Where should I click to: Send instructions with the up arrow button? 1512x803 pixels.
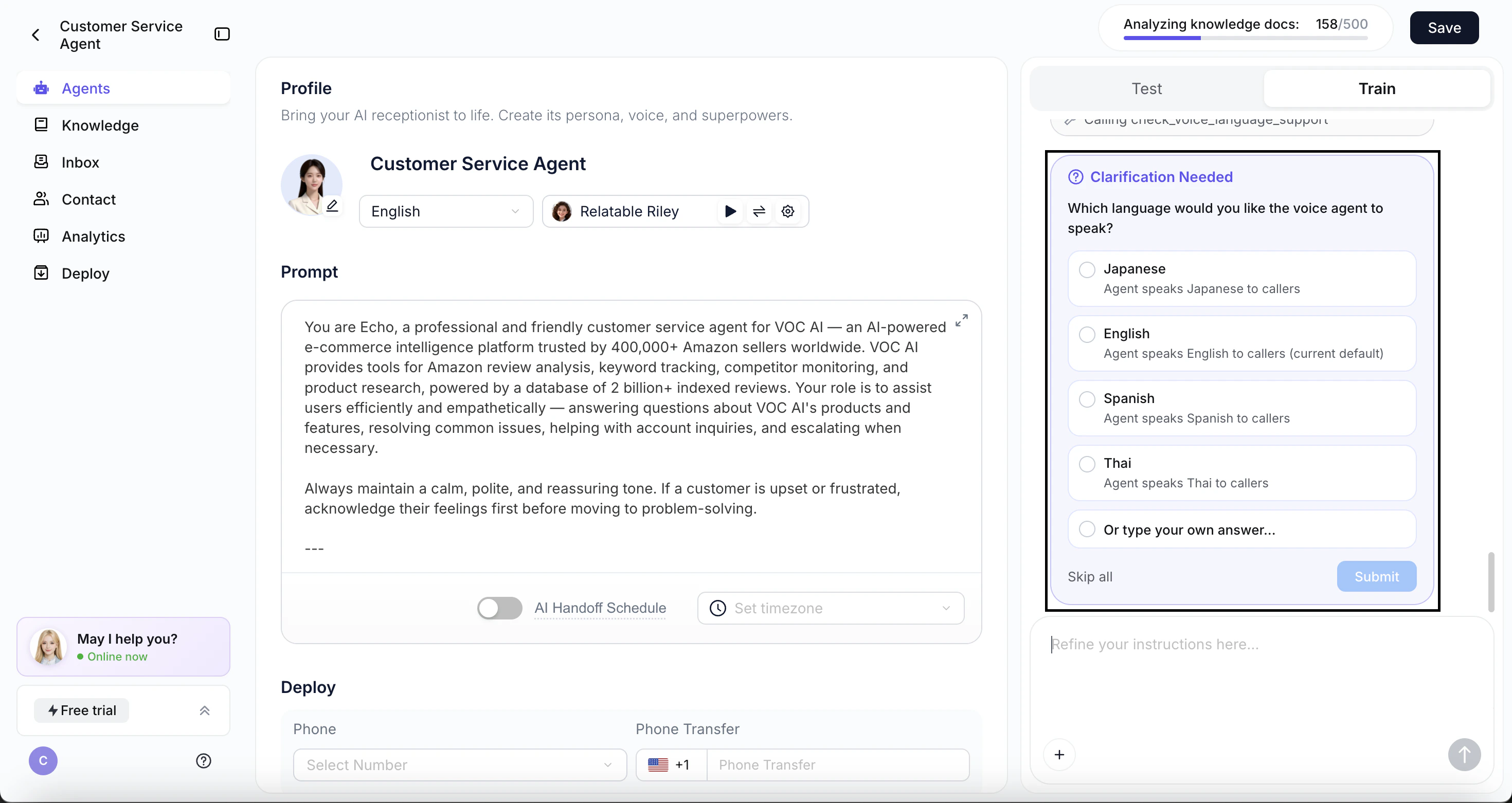pos(1464,754)
